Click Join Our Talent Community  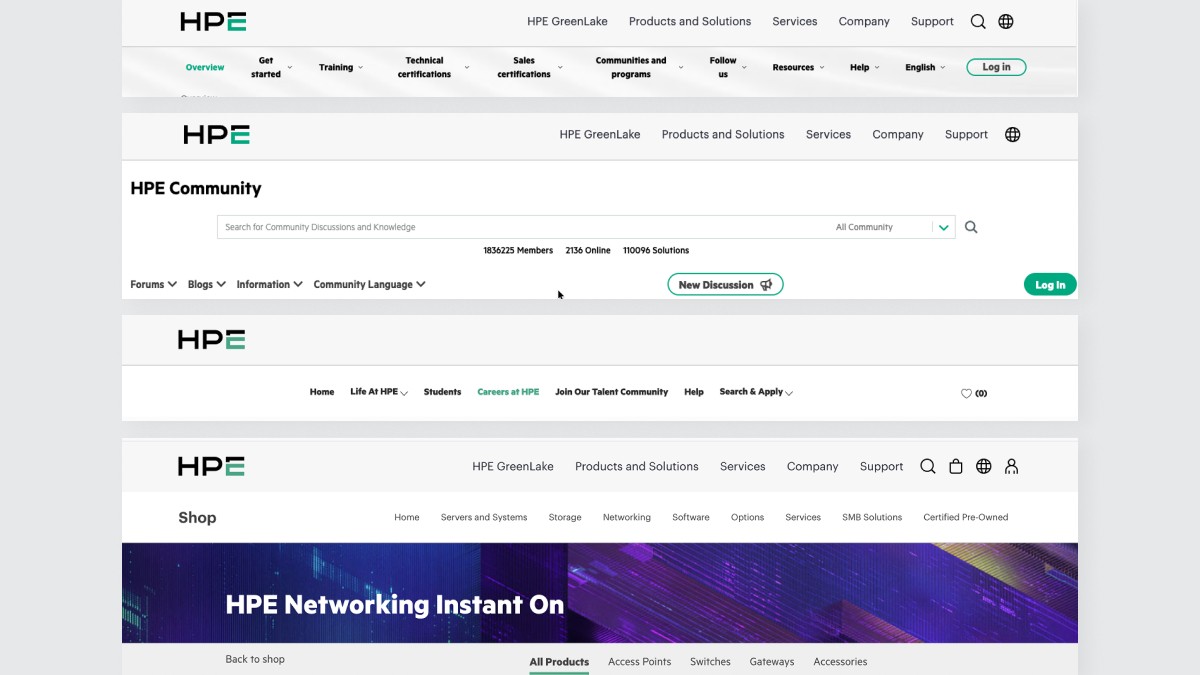pyautogui.click(x=611, y=392)
